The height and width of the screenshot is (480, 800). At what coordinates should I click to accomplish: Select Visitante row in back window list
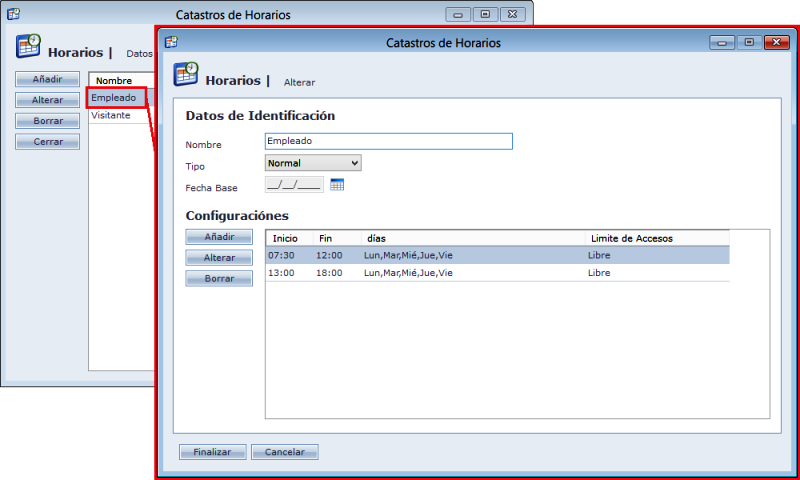[x=121, y=115]
